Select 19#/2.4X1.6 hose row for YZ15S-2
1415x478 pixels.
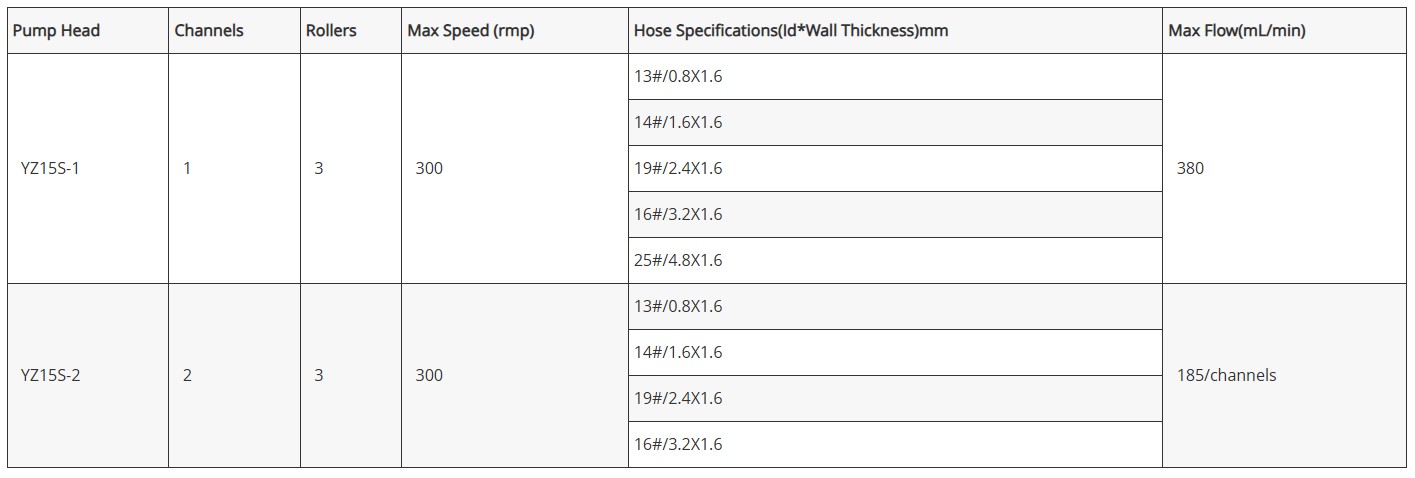[x=678, y=399]
